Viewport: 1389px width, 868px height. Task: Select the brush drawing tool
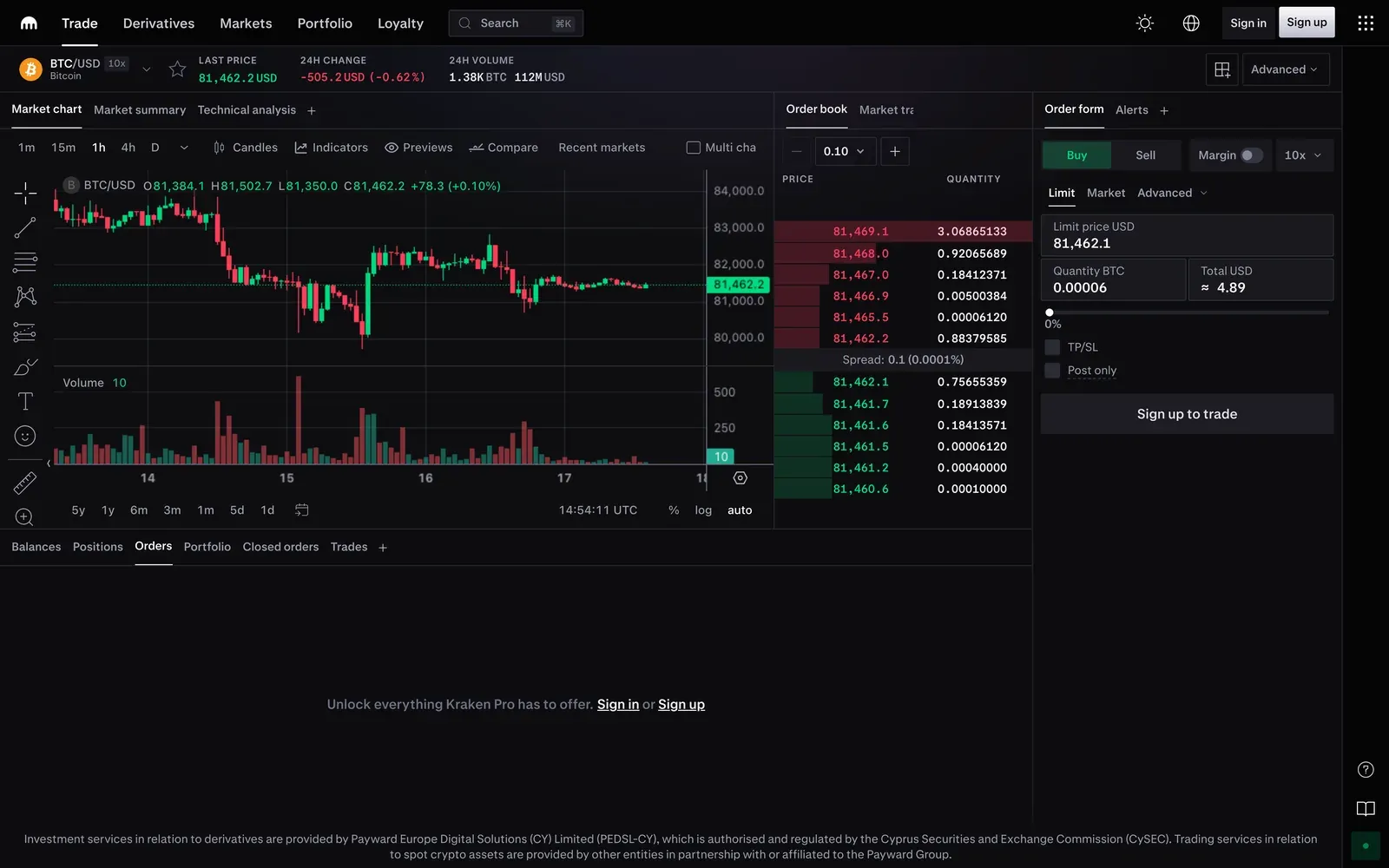tap(25, 366)
